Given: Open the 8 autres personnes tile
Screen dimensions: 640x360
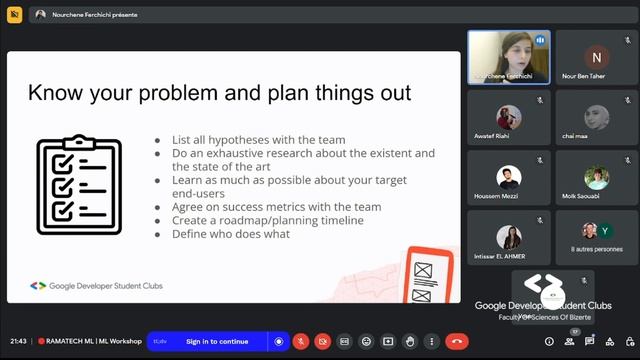Looking at the screenshot, I should pos(597,238).
